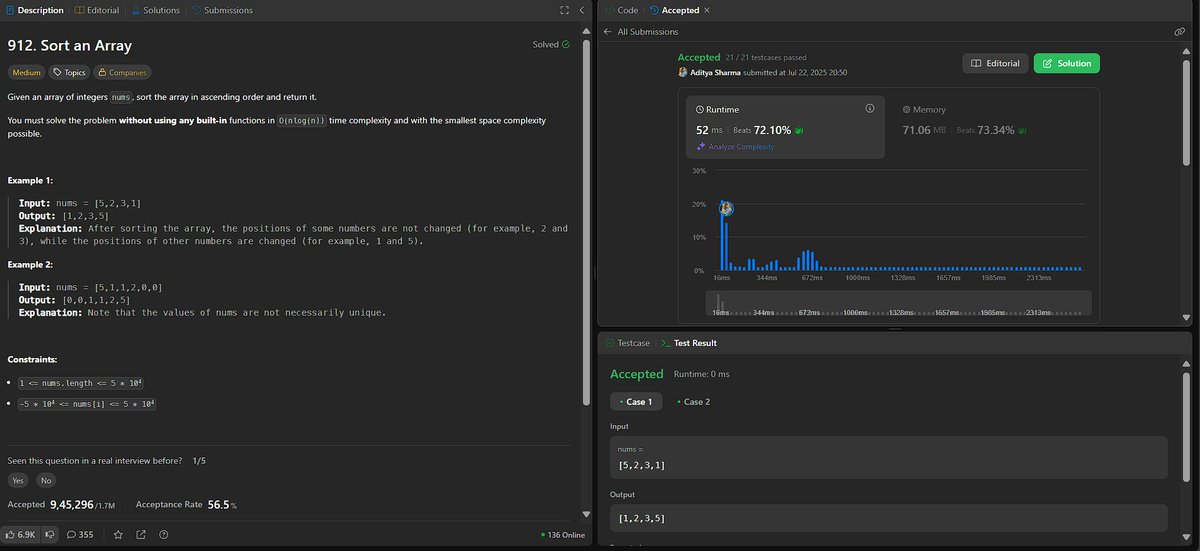The height and width of the screenshot is (551, 1200).
Task: Click the Solved status checkmark
Action: [566, 44]
